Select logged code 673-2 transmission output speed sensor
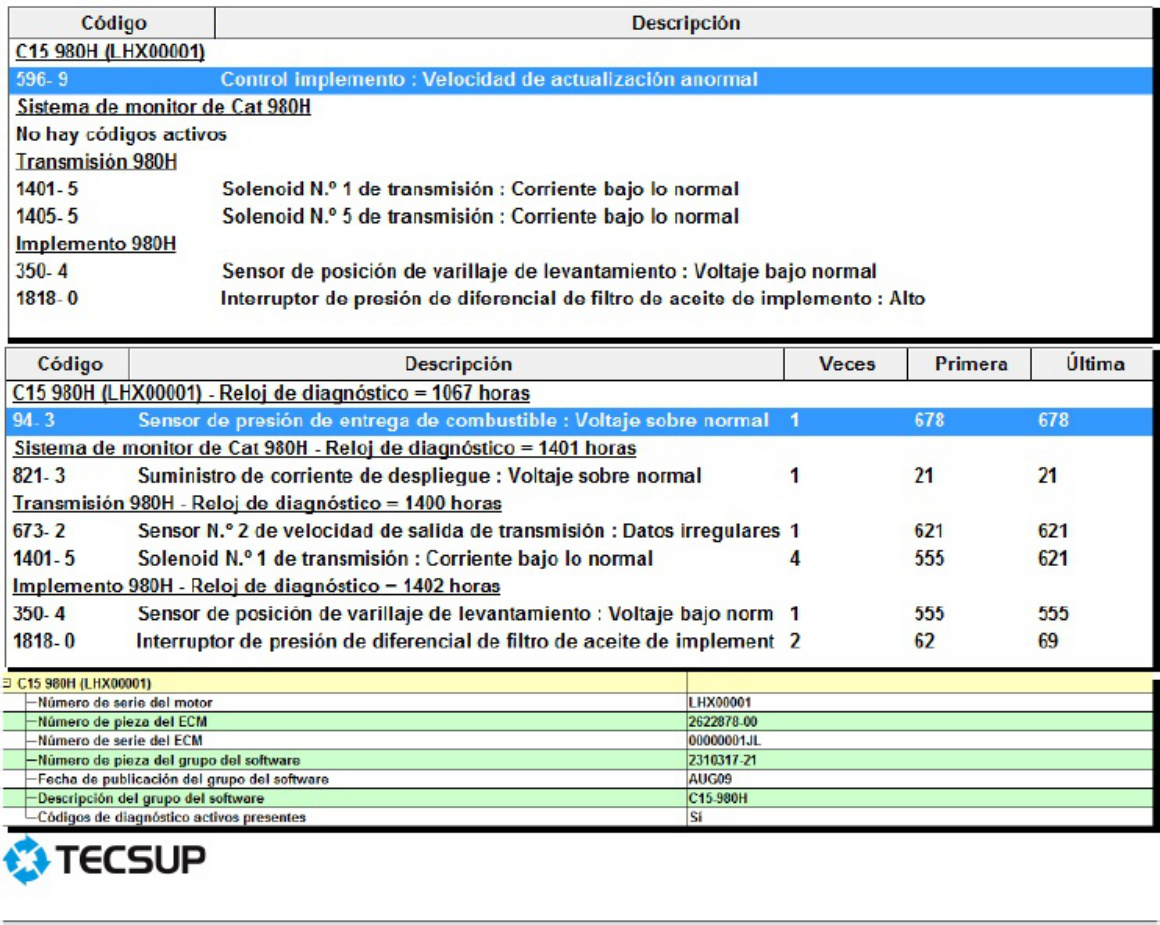This screenshot has height=925, width=1160. (x=580, y=531)
